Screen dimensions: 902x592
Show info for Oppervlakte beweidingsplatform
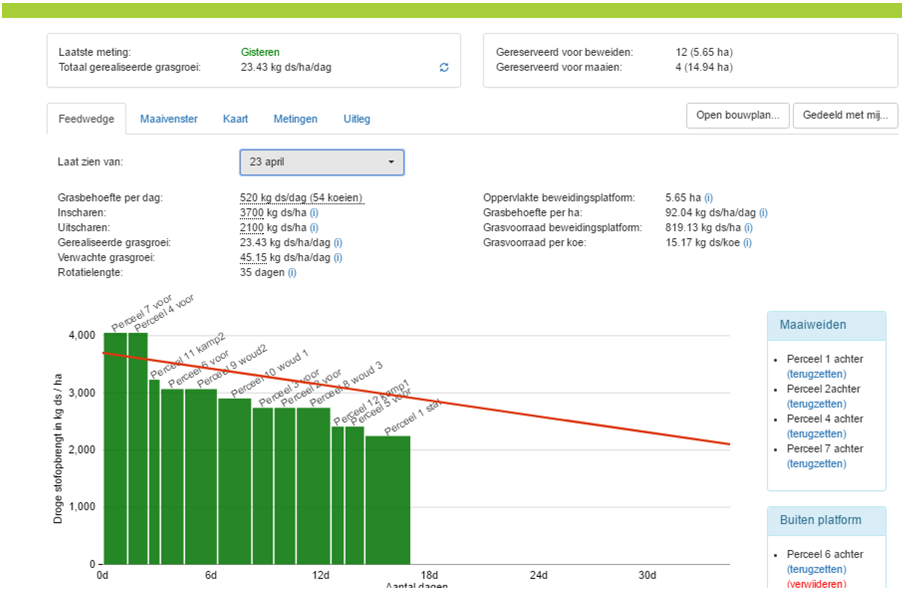point(708,198)
